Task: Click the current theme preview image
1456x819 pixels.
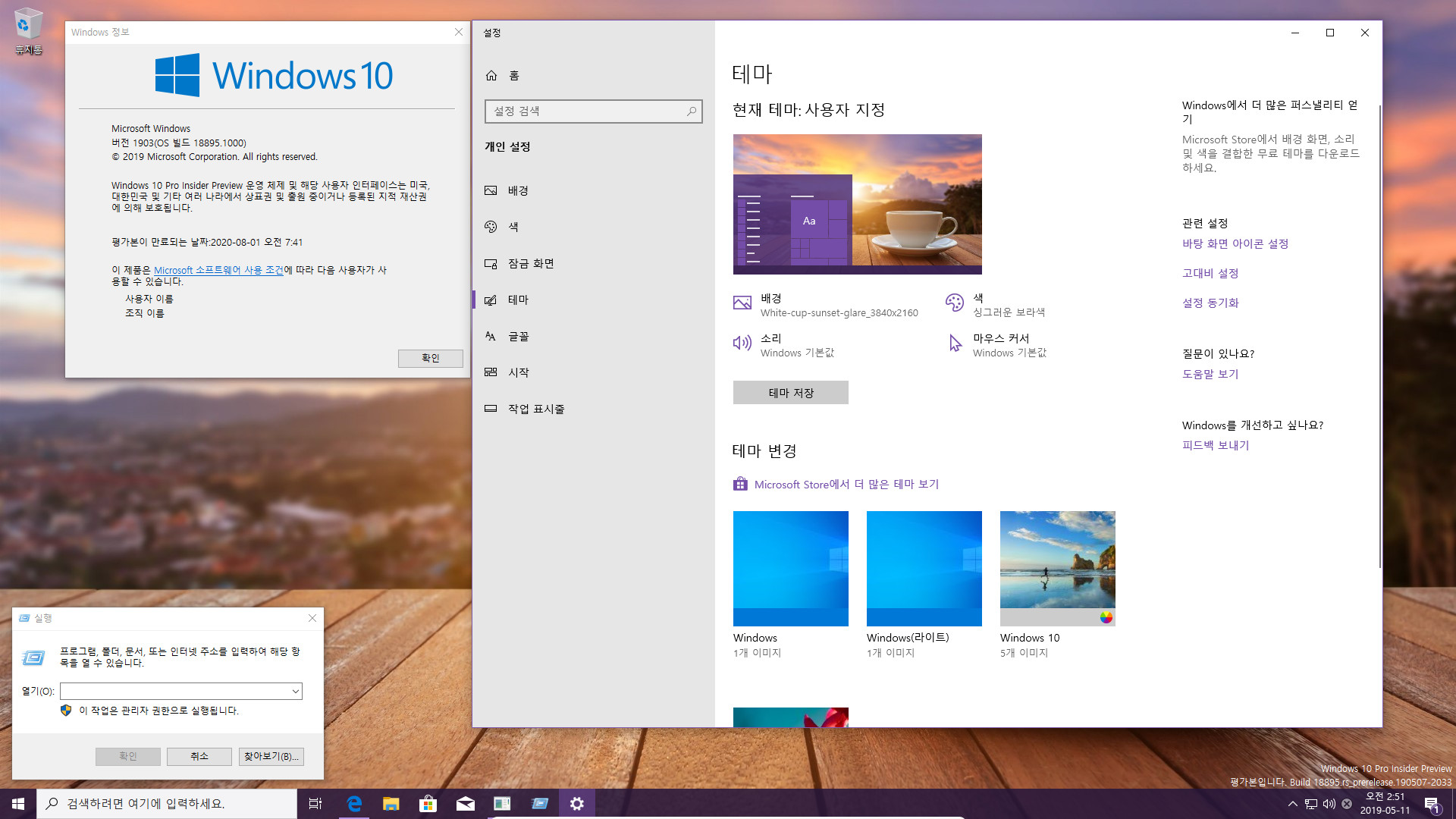Action: tap(857, 204)
